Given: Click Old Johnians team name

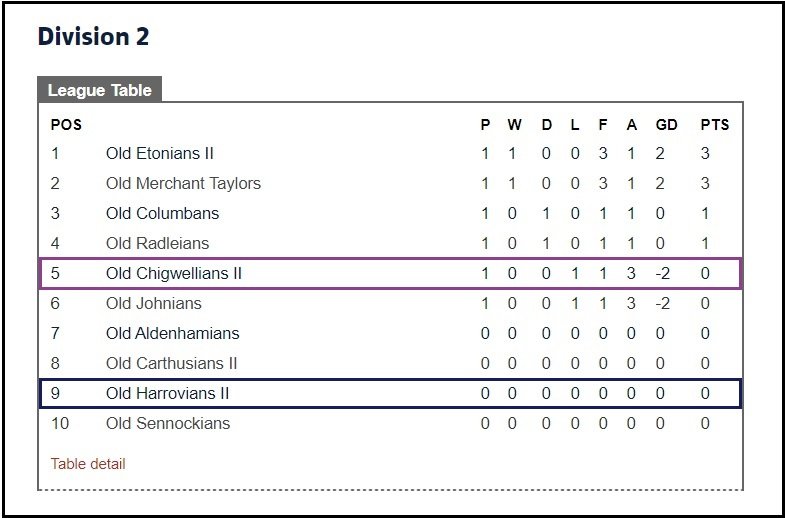Looking at the screenshot, I should click(x=154, y=303).
